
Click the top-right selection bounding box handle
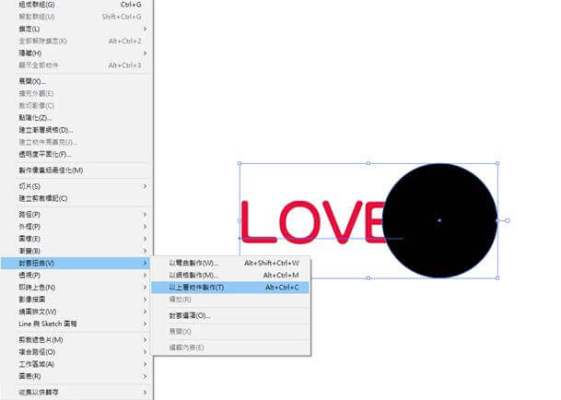498,164
